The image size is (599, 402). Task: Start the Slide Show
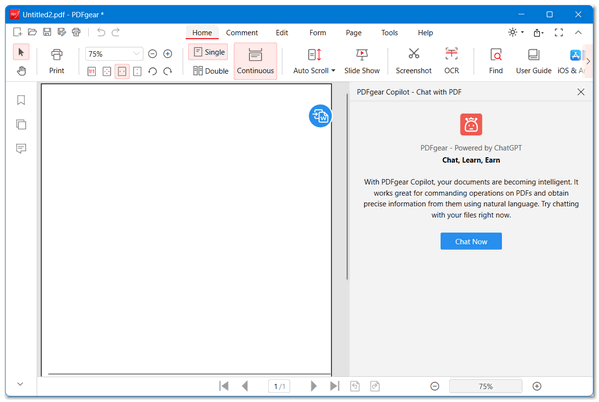pos(362,61)
